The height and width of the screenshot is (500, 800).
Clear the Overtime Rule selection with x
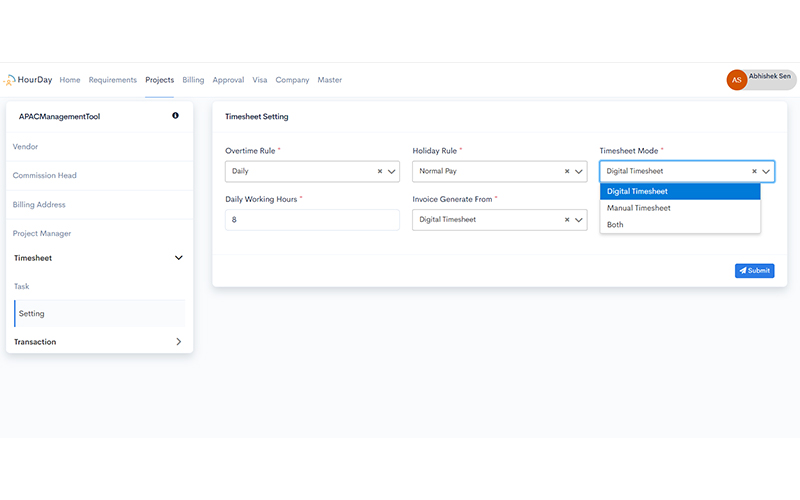(379, 171)
